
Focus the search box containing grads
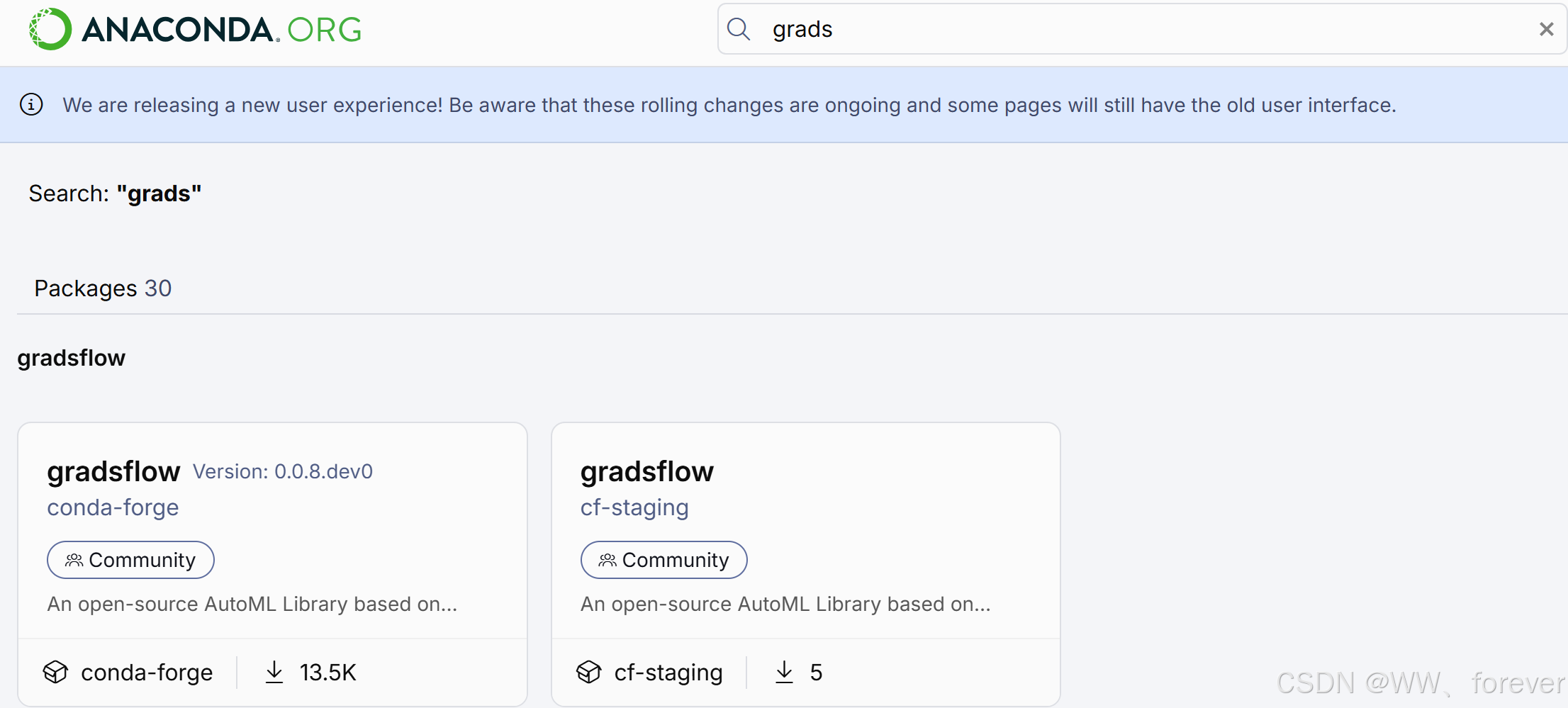(x=1141, y=29)
